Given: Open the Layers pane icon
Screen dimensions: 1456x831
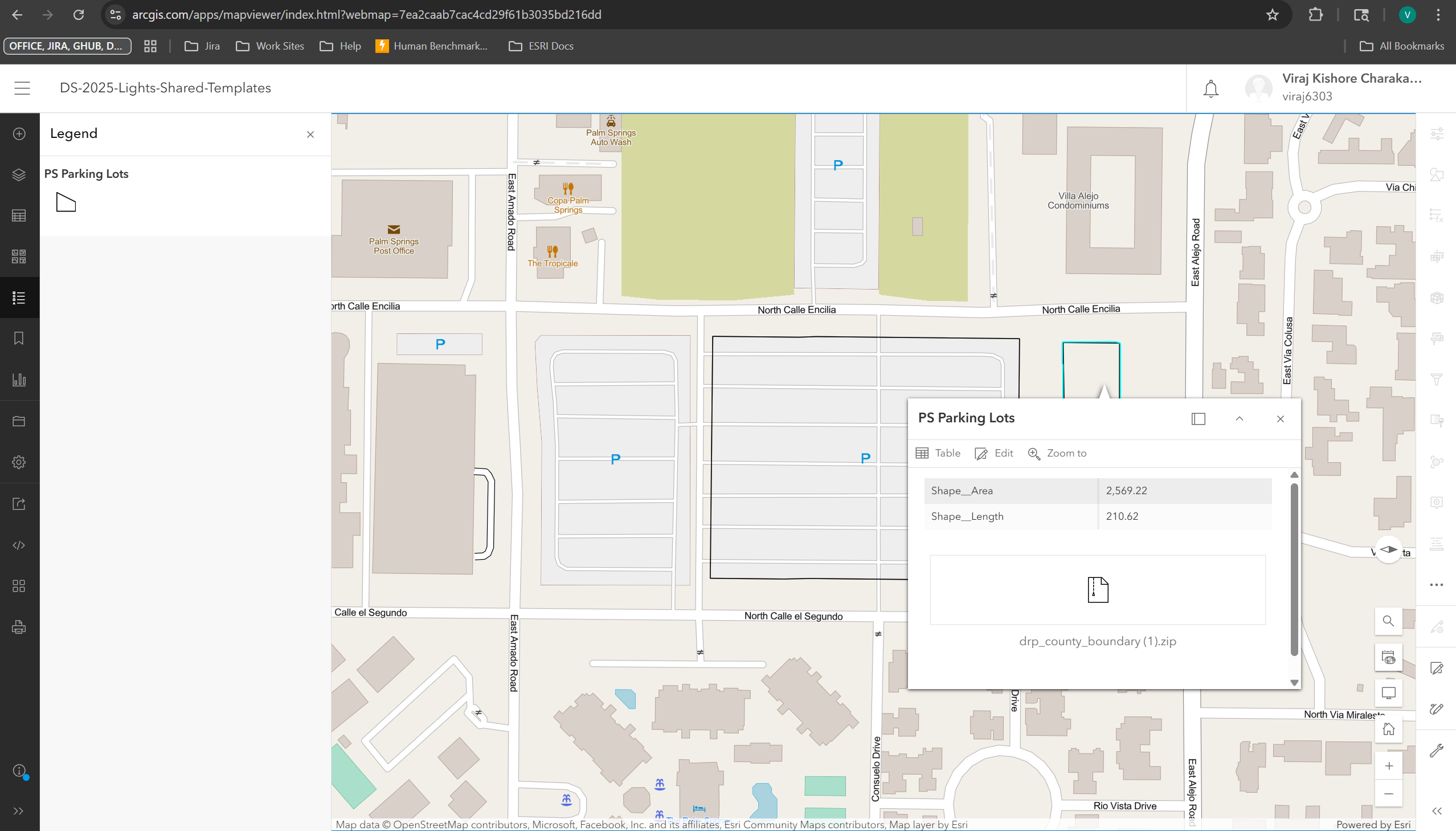Looking at the screenshot, I should [19, 174].
